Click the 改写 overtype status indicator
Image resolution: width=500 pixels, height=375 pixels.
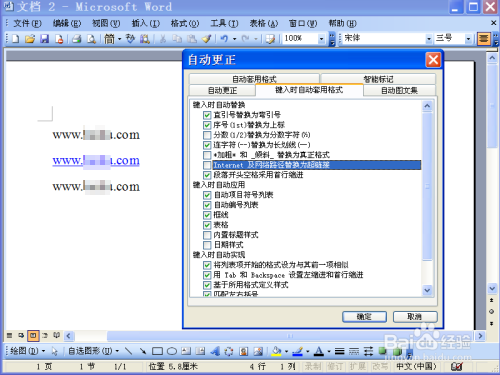380,367
